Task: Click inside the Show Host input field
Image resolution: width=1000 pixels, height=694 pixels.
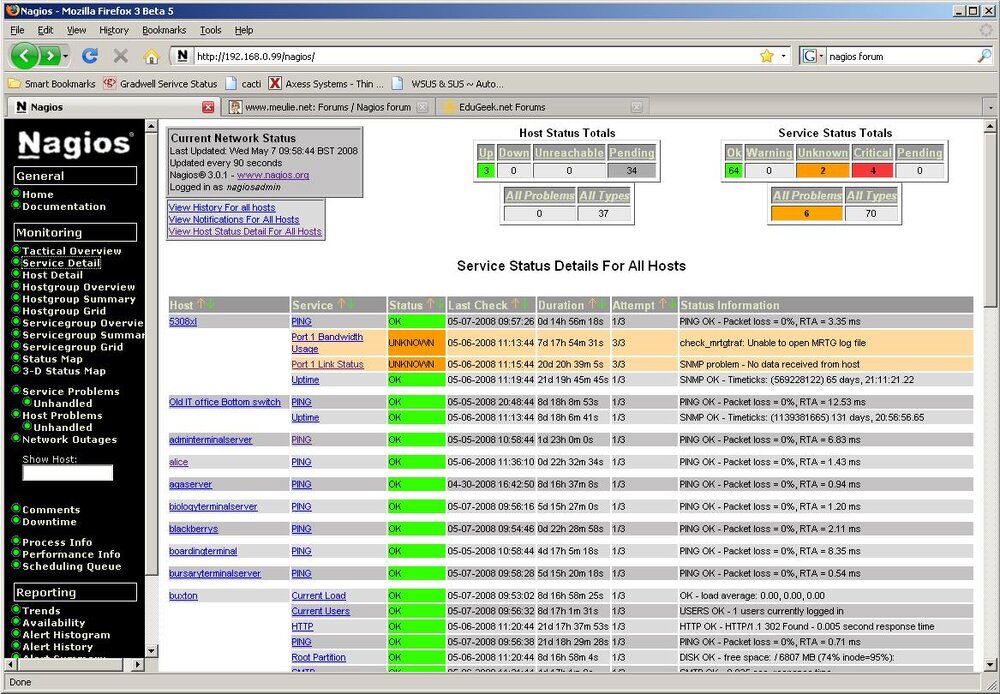Action: coord(68,473)
